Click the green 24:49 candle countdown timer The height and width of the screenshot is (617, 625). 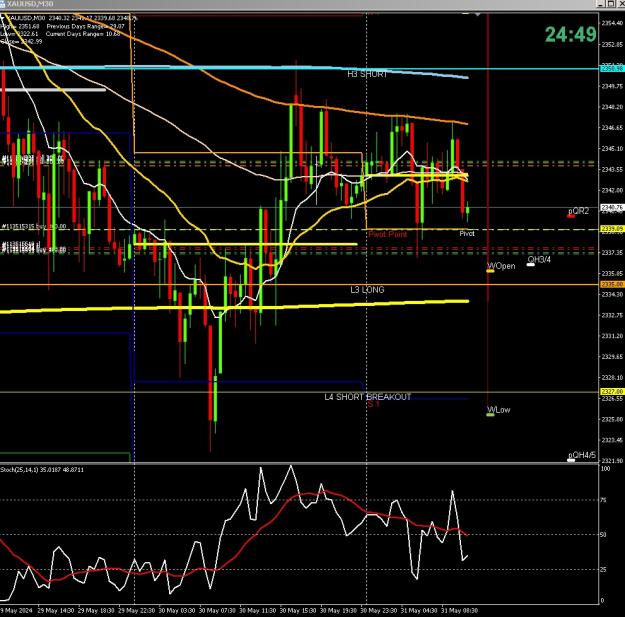pyautogui.click(x=570, y=34)
